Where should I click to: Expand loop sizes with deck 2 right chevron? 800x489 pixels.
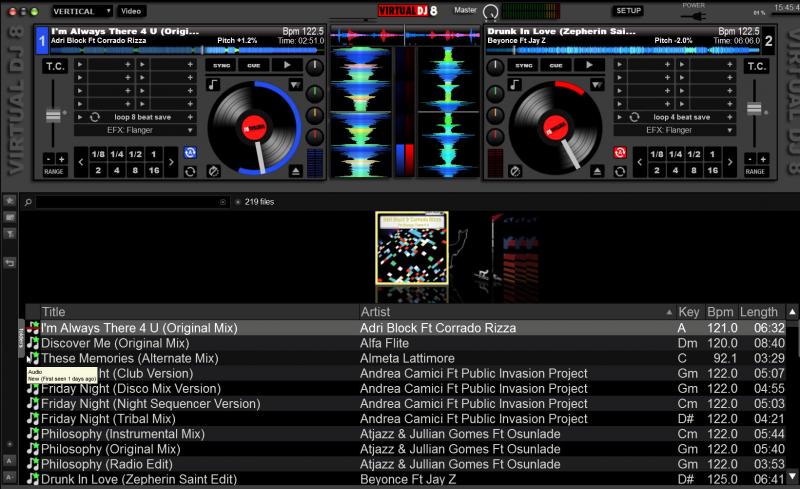pos(730,162)
